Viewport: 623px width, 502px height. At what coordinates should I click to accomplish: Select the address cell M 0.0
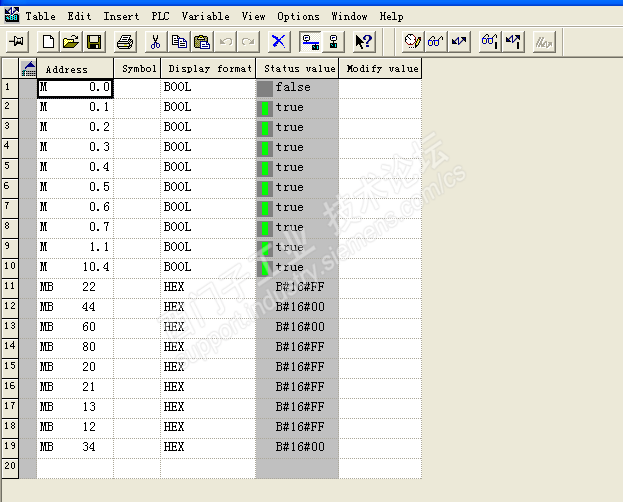click(x=75, y=88)
